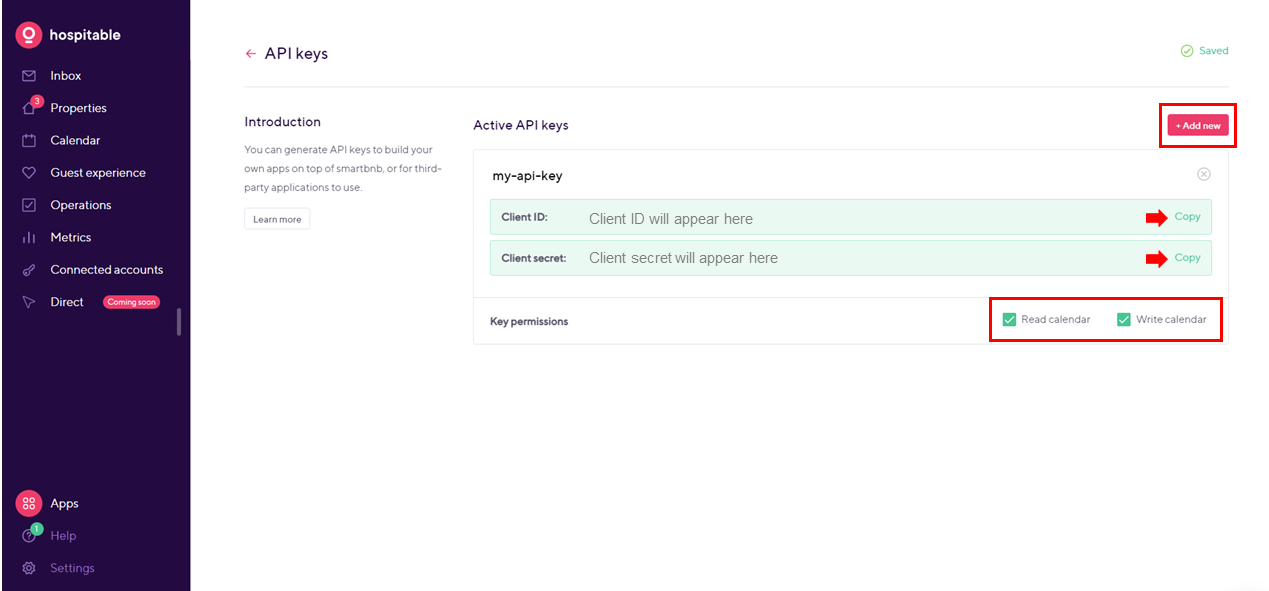This screenshot has height=591, width=1269.
Task: View Metrics from the sidebar
Action: coord(73,237)
